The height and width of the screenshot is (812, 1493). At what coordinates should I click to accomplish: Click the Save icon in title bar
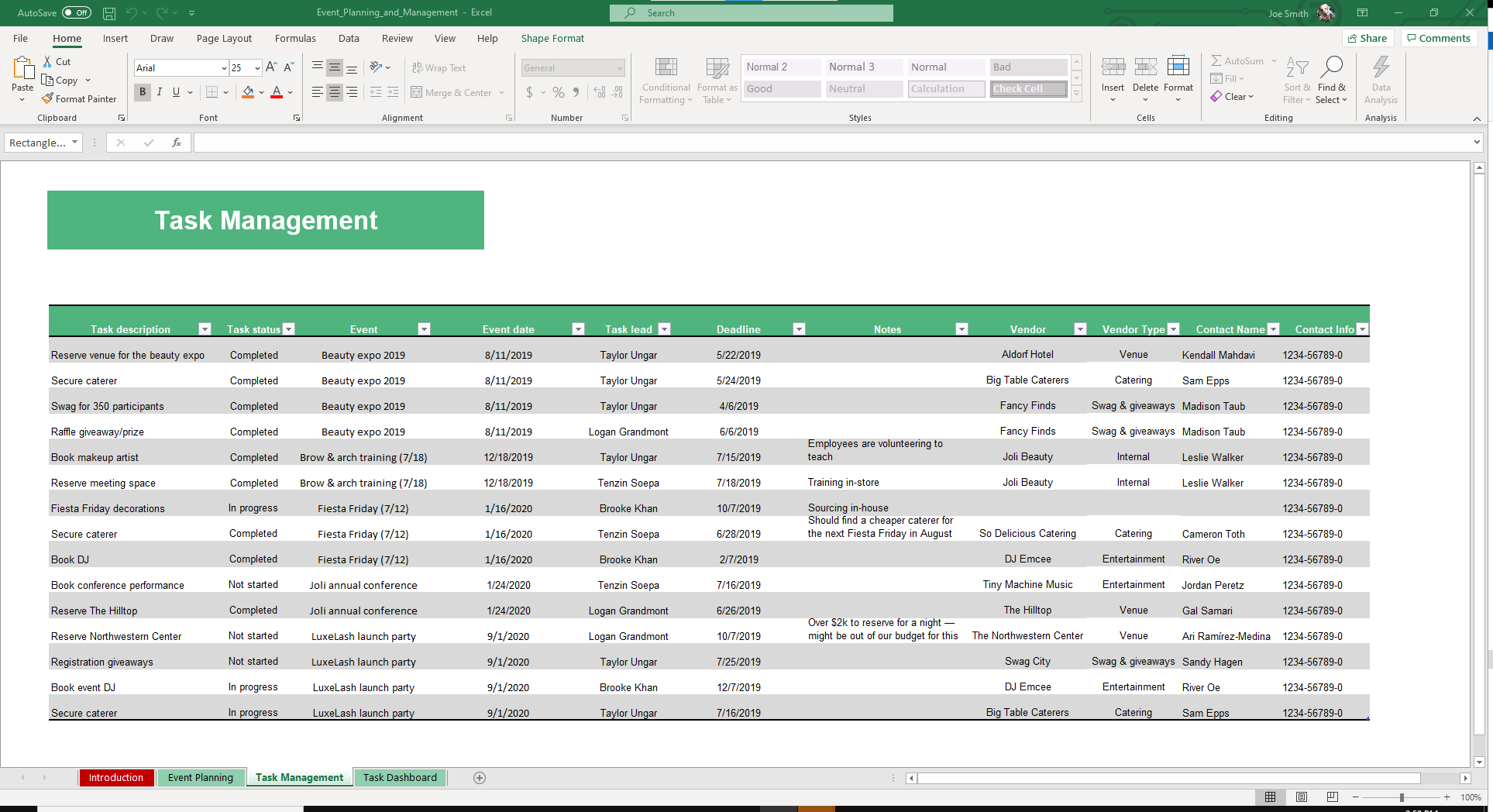[109, 13]
